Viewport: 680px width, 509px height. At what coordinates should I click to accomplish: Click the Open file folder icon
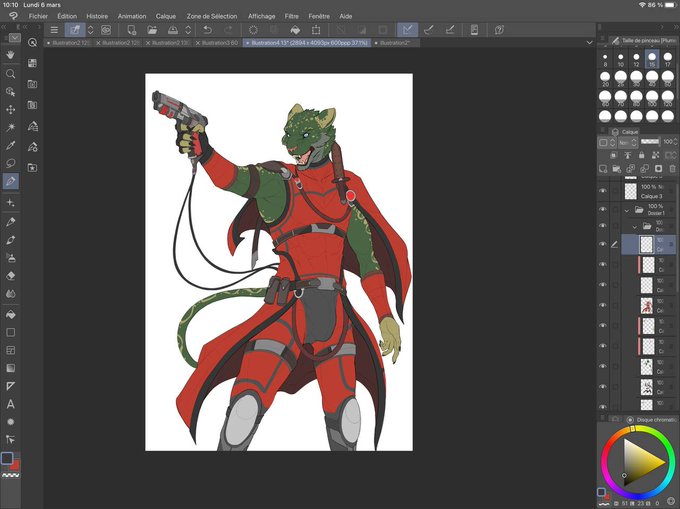152,30
